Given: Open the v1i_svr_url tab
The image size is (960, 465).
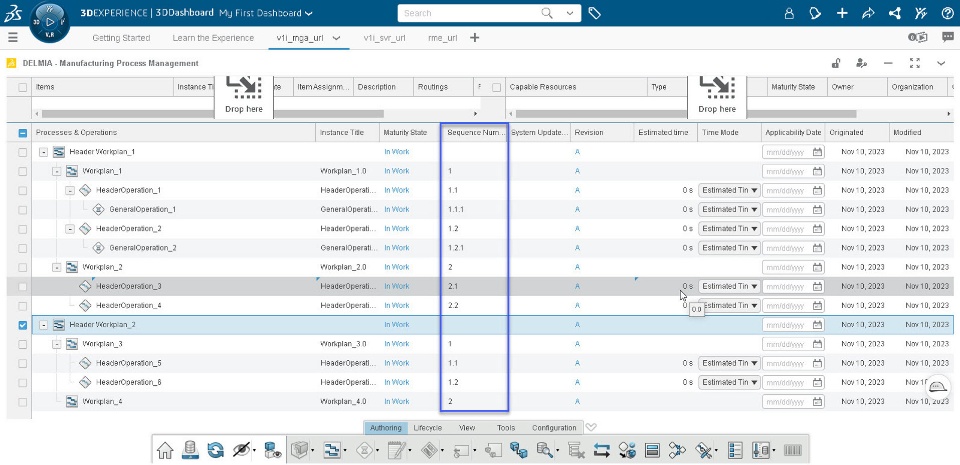Looking at the screenshot, I should (x=384, y=38).
